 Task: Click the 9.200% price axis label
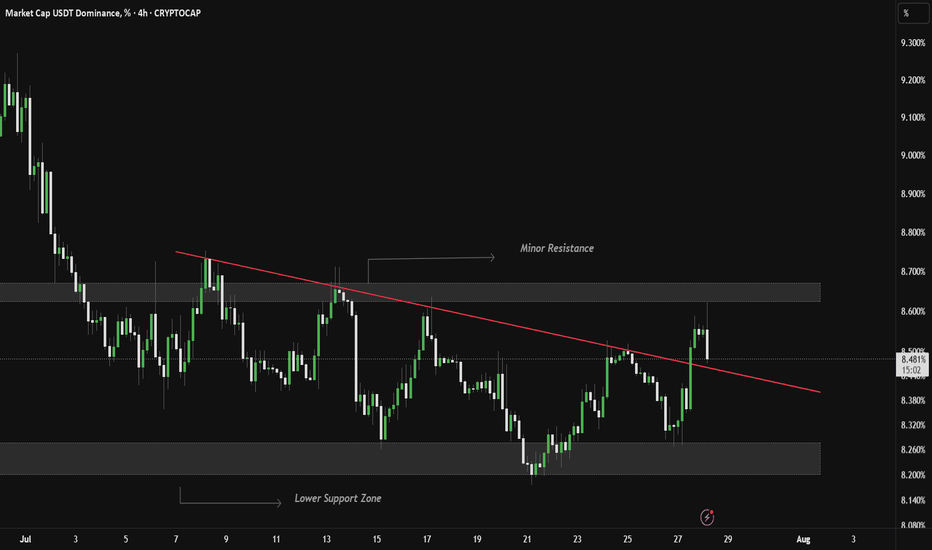point(912,80)
